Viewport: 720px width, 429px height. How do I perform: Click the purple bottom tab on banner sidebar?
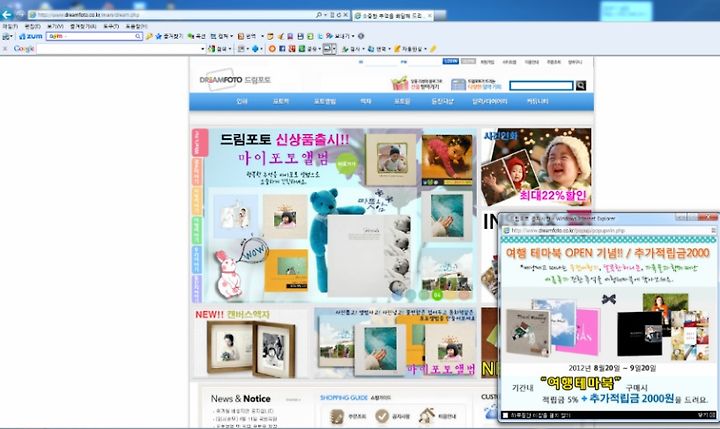click(197, 289)
